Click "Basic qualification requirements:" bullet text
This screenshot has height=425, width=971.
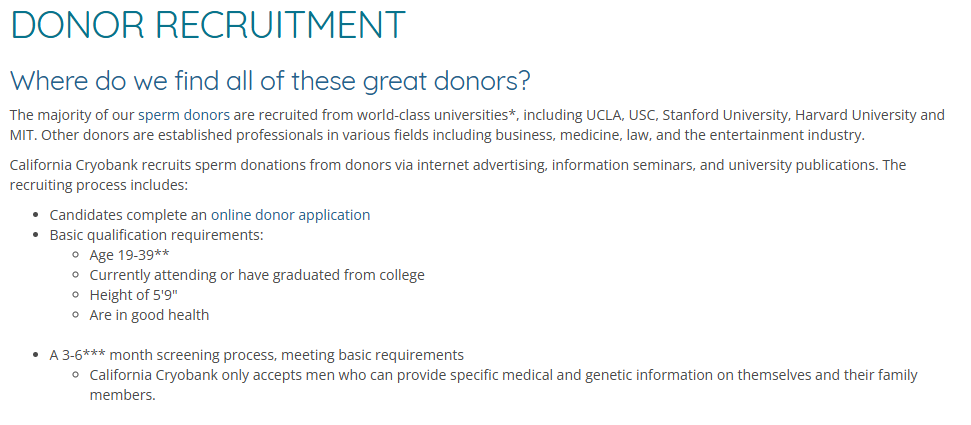point(157,235)
